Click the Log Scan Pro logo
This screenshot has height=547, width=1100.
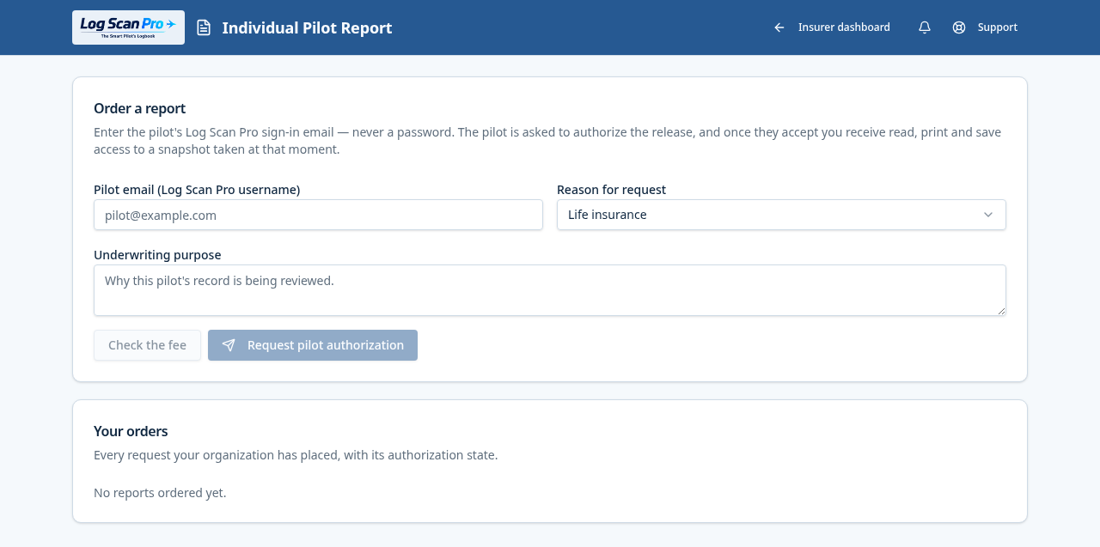tap(128, 27)
